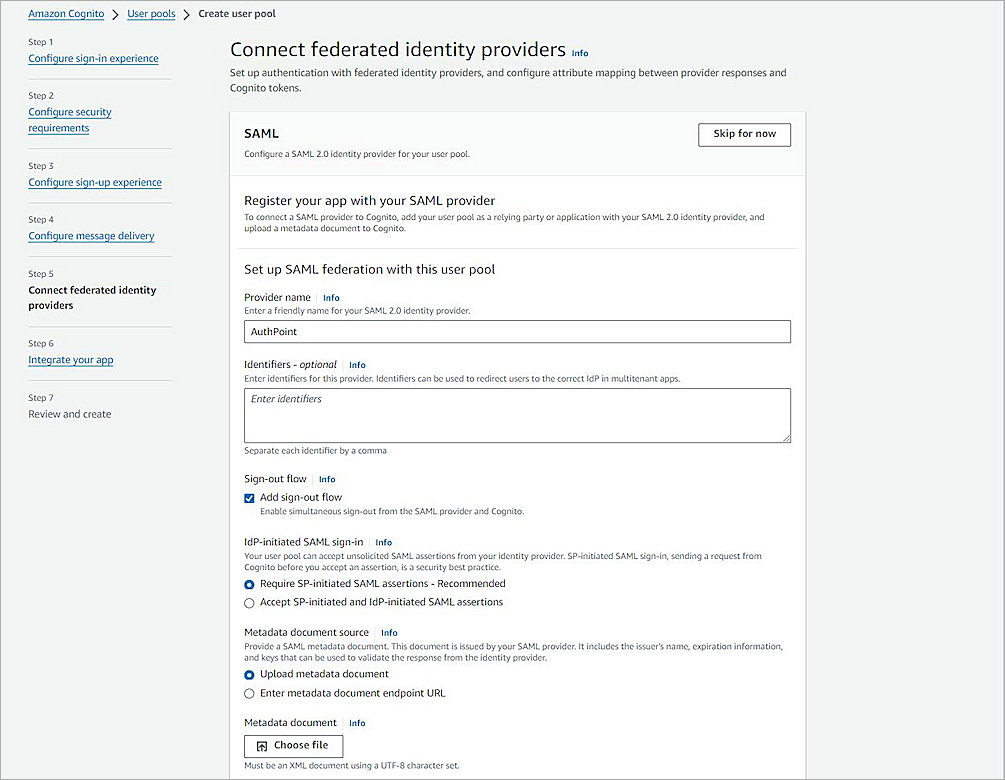This screenshot has width=1005, height=780.
Task: View Info for IdP-initiated SAML sign-in
Action: 383,542
